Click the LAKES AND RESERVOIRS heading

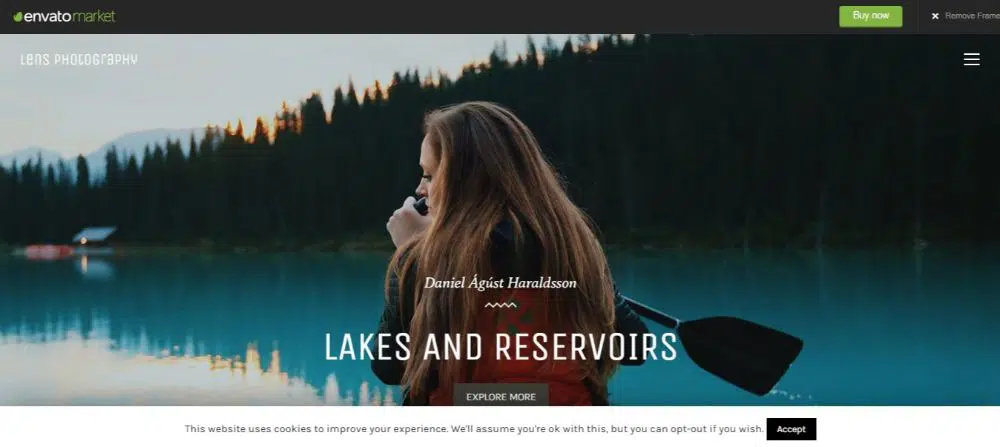[x=501, y=348]
